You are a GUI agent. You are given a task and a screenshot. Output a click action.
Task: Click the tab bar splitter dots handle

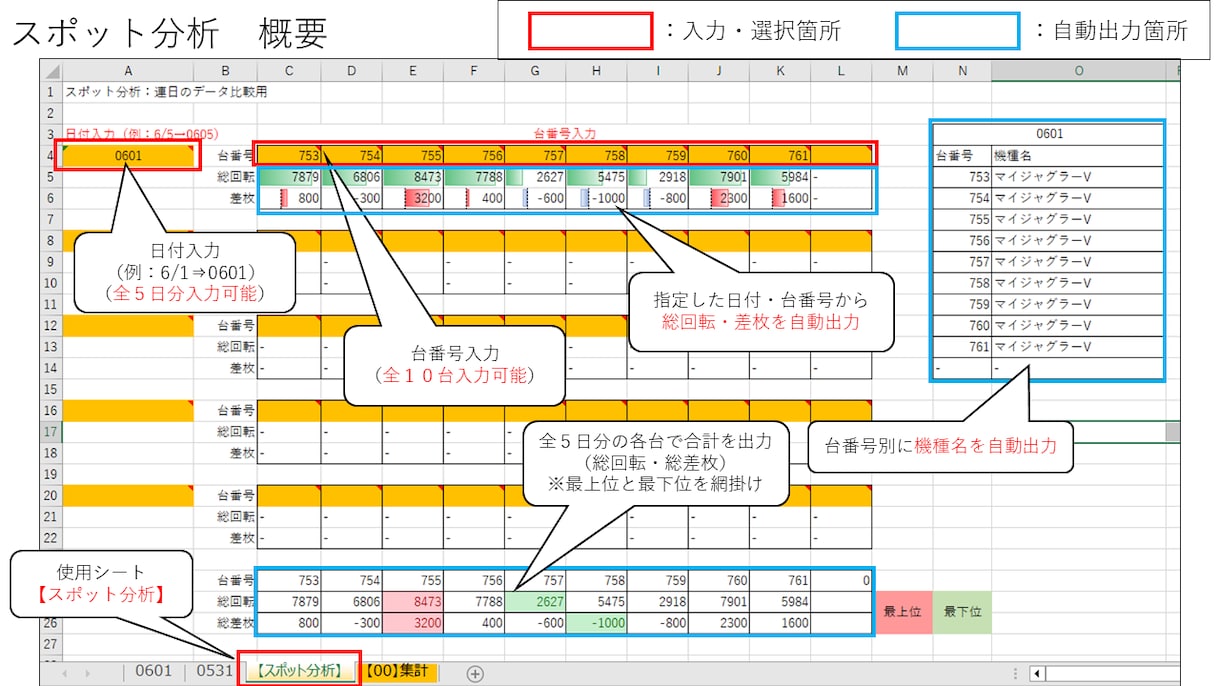point(1015,673)
